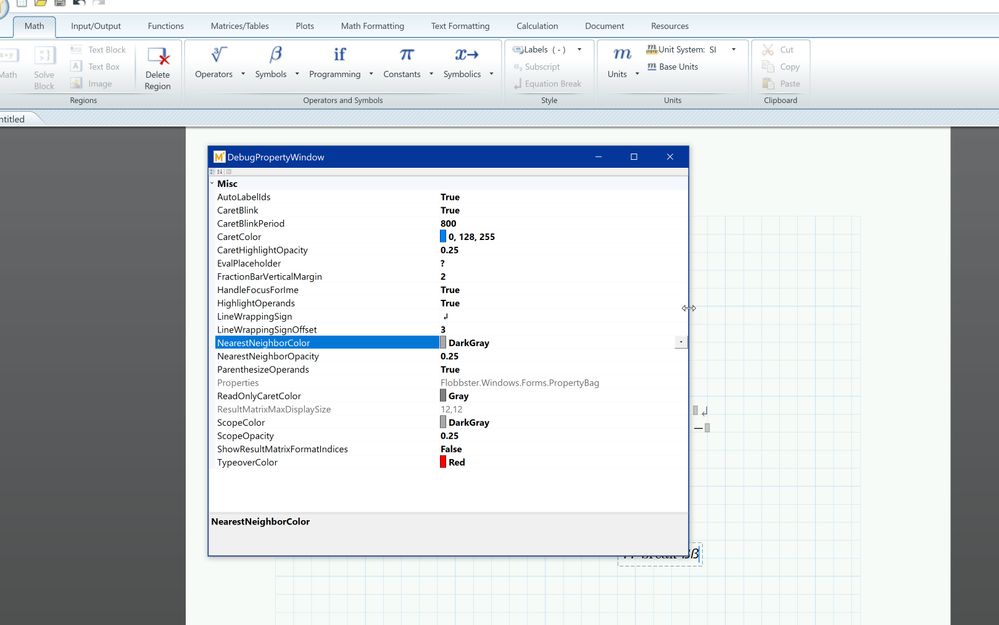This screenshot has width=999, height=625.
Task: Toggle the HighlightOperands True value
Action: (x=450, y=303)
